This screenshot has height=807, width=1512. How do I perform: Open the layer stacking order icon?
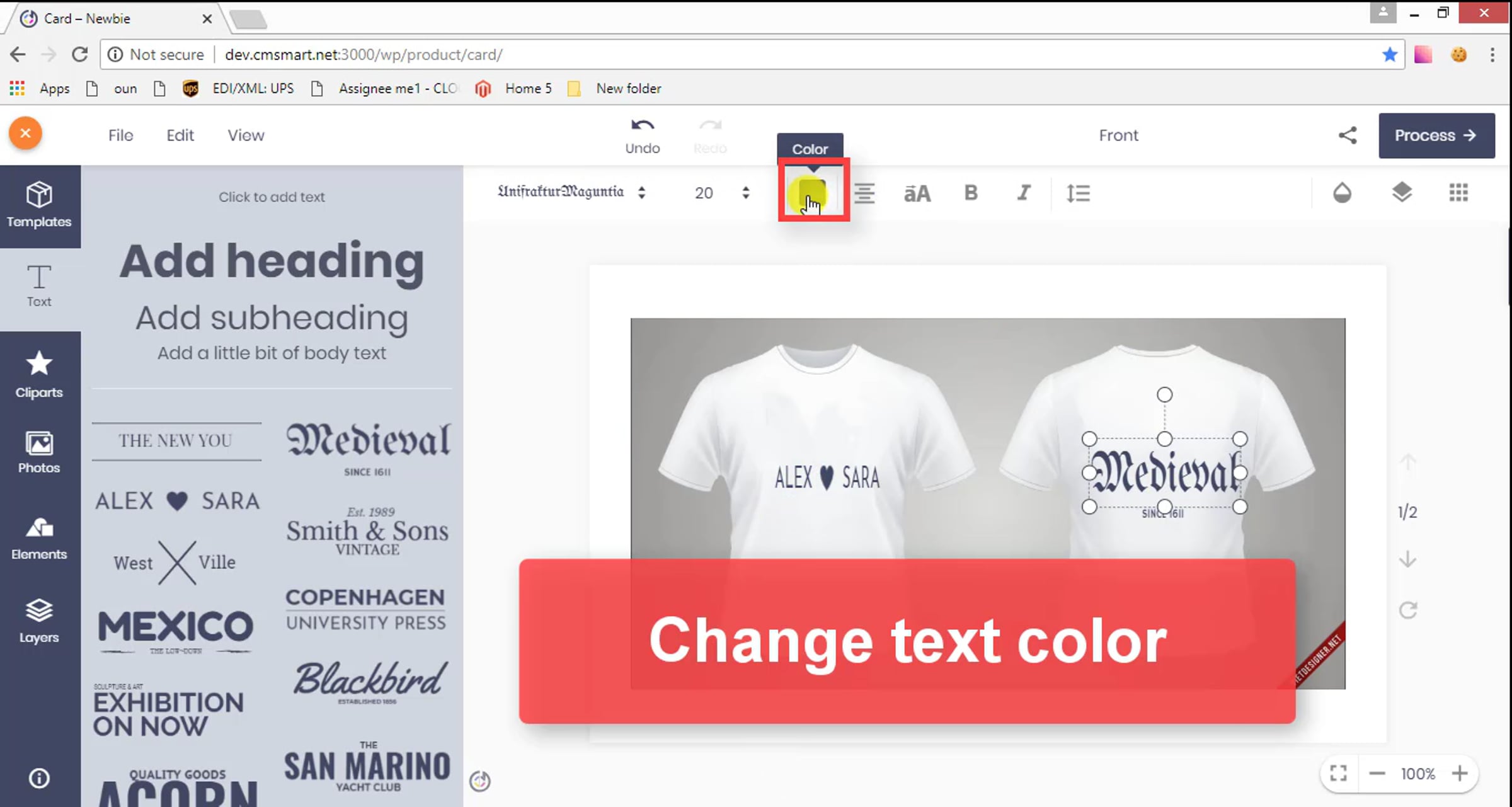(x=1402, y=193)
